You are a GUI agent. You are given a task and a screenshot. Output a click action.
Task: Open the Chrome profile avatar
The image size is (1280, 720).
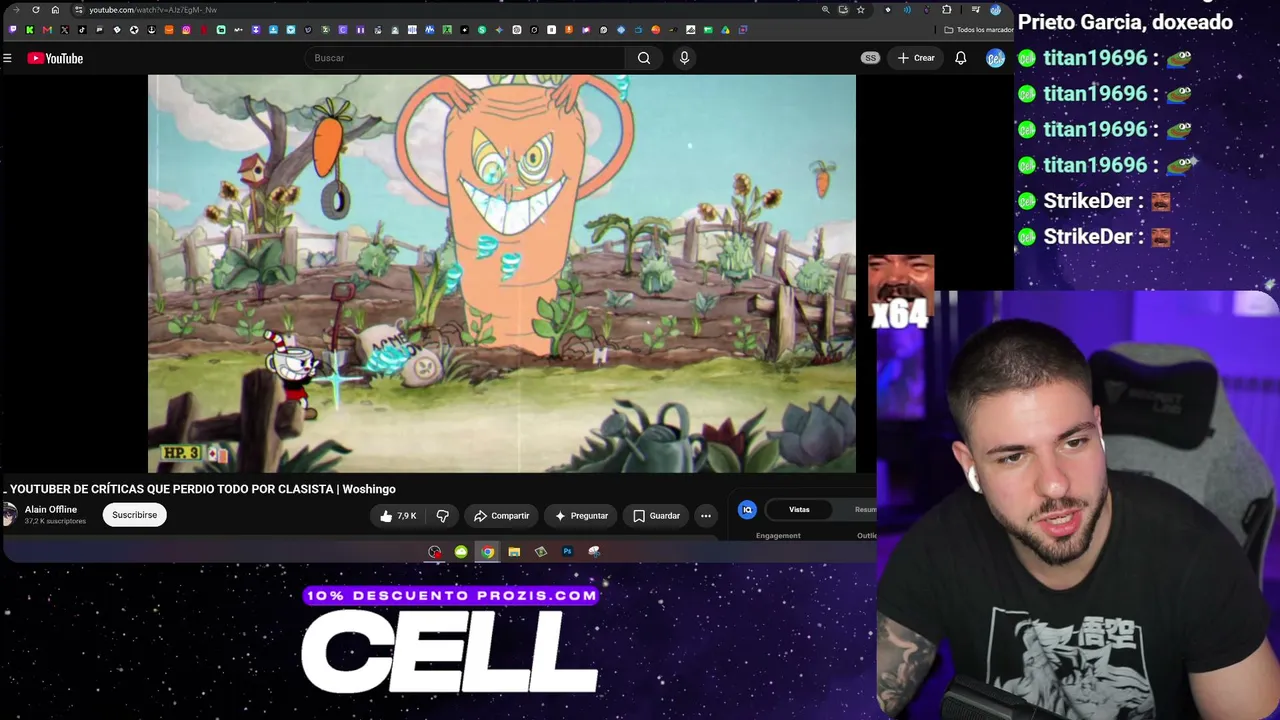(x=995, y=10)
